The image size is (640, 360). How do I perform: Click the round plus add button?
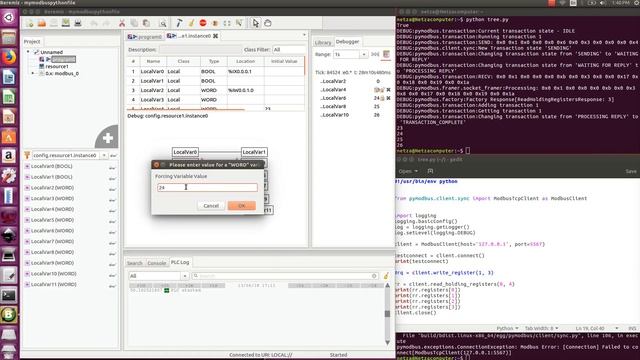pyautogui.click(x=107, y=138)
